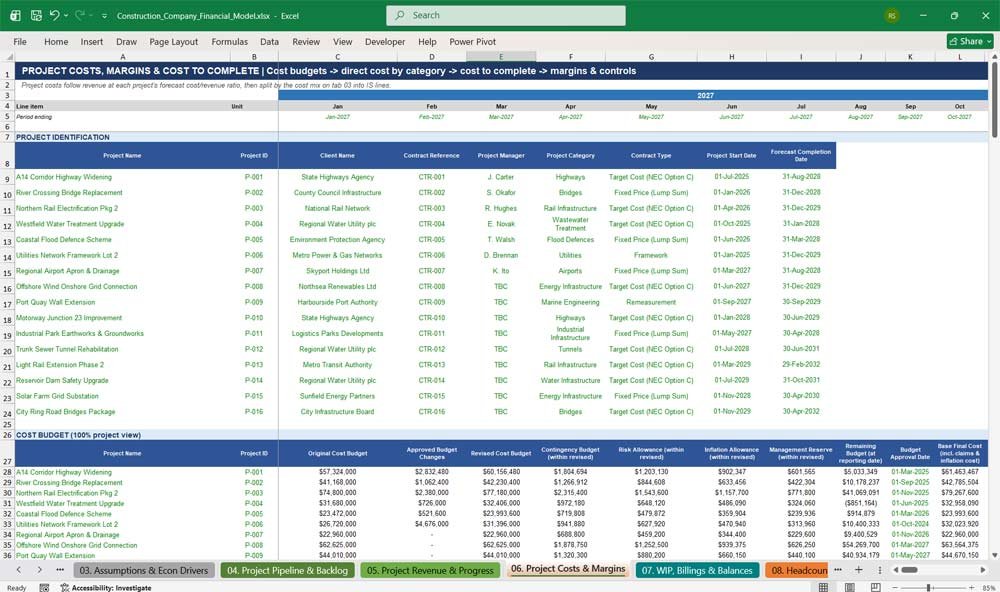Click next sheet navigation arrow
The height and width of the screenshot is (592, 1000).
(x=40, y=570)
